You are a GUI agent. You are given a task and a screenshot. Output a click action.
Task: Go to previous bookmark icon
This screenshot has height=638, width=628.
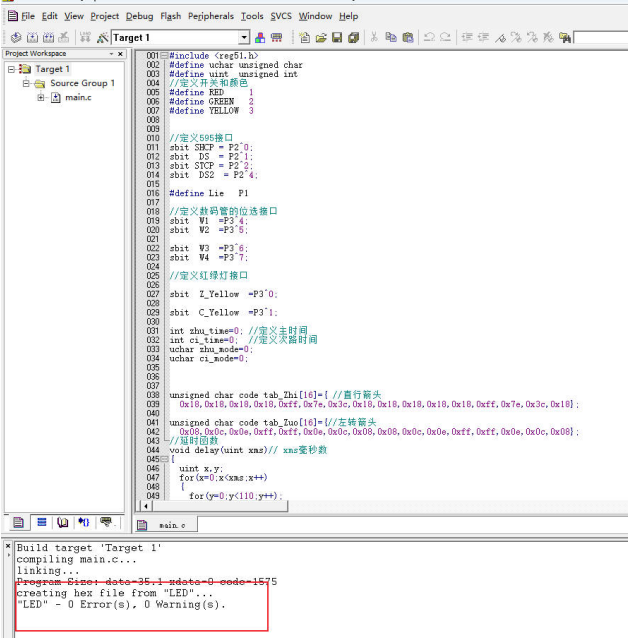pos(532,38)
